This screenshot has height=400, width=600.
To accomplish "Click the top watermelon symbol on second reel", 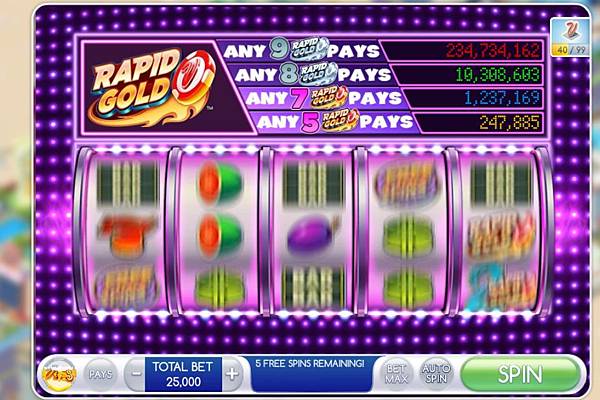I will [x=220, y=183].
